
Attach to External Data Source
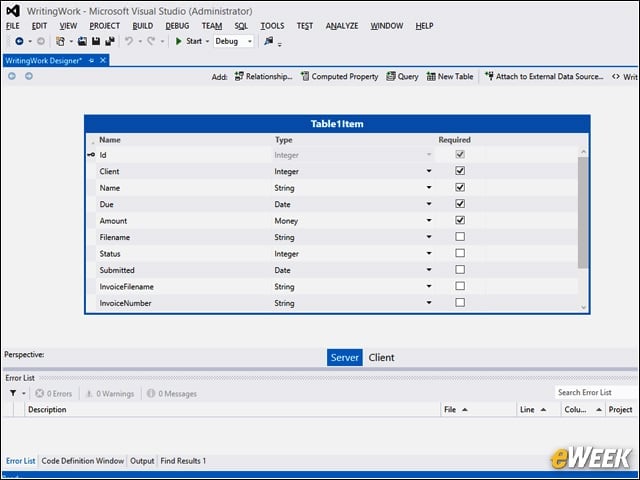(544, 76)
